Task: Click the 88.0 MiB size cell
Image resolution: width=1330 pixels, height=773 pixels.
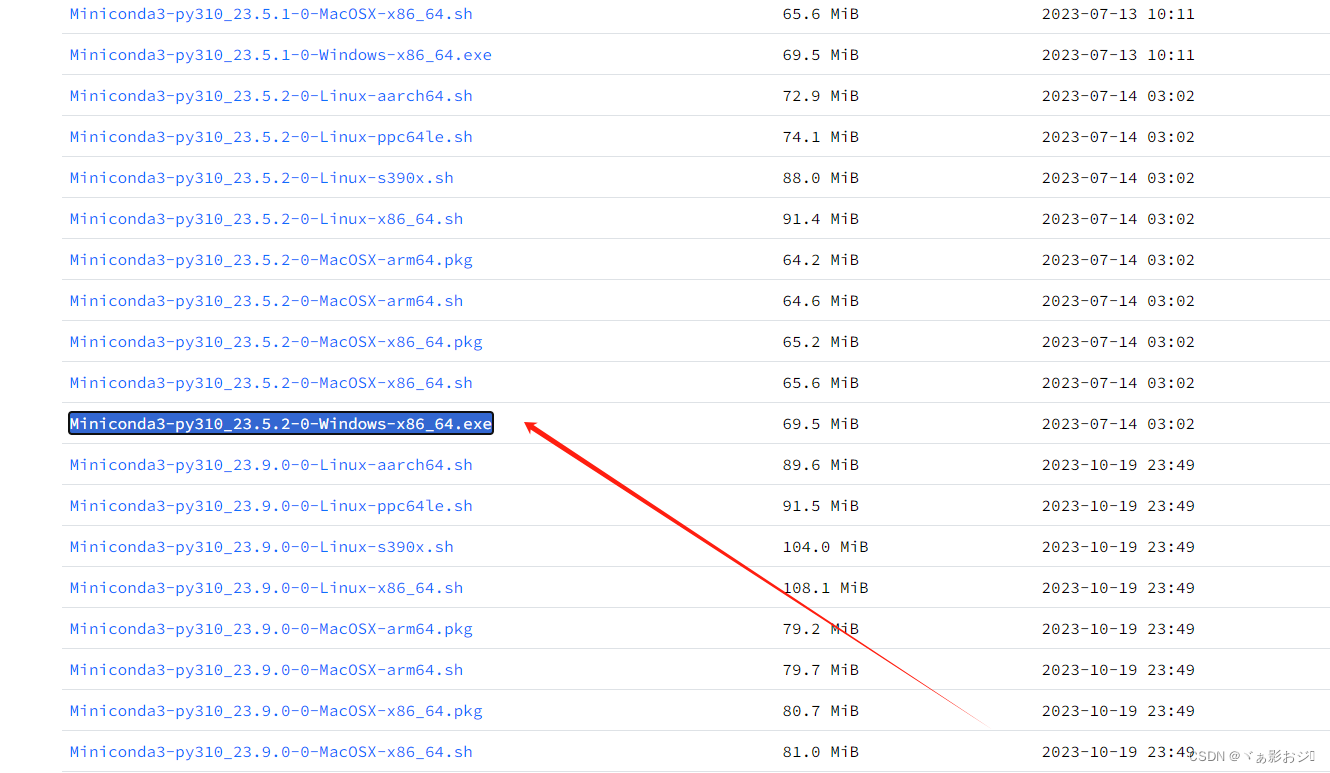Action: point(820,178)
